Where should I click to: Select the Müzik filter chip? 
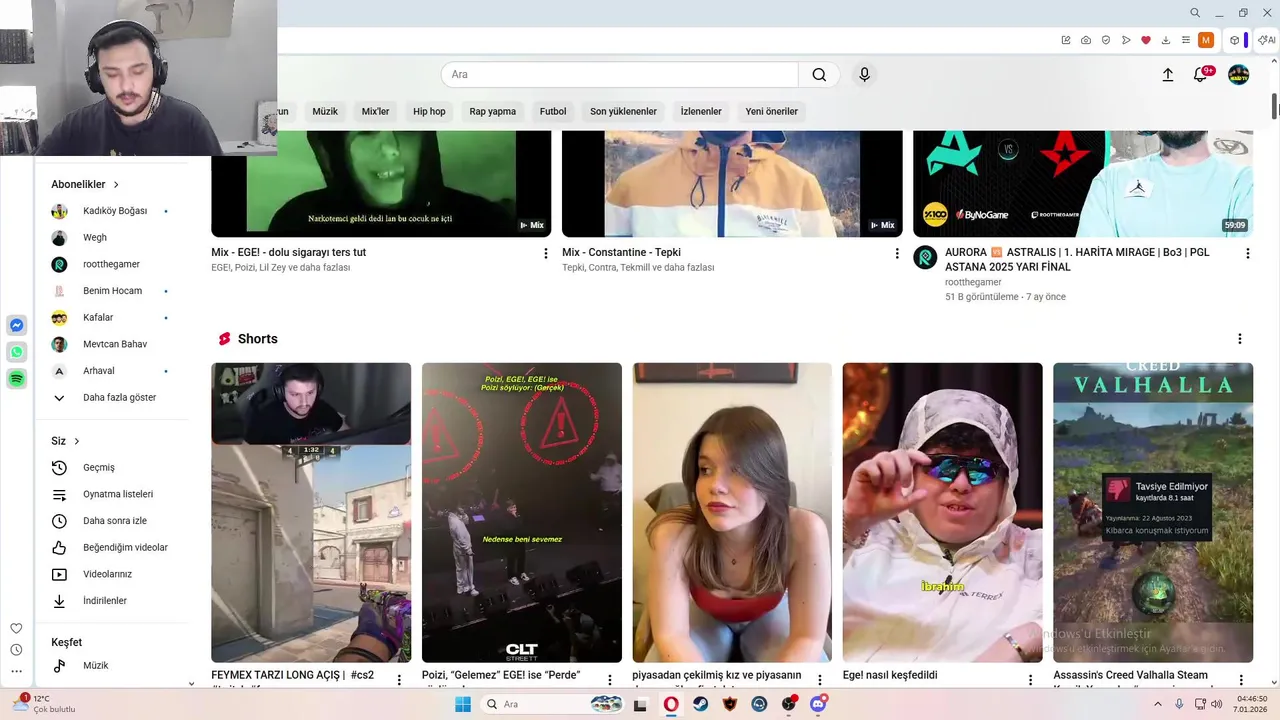coord(325,111)
